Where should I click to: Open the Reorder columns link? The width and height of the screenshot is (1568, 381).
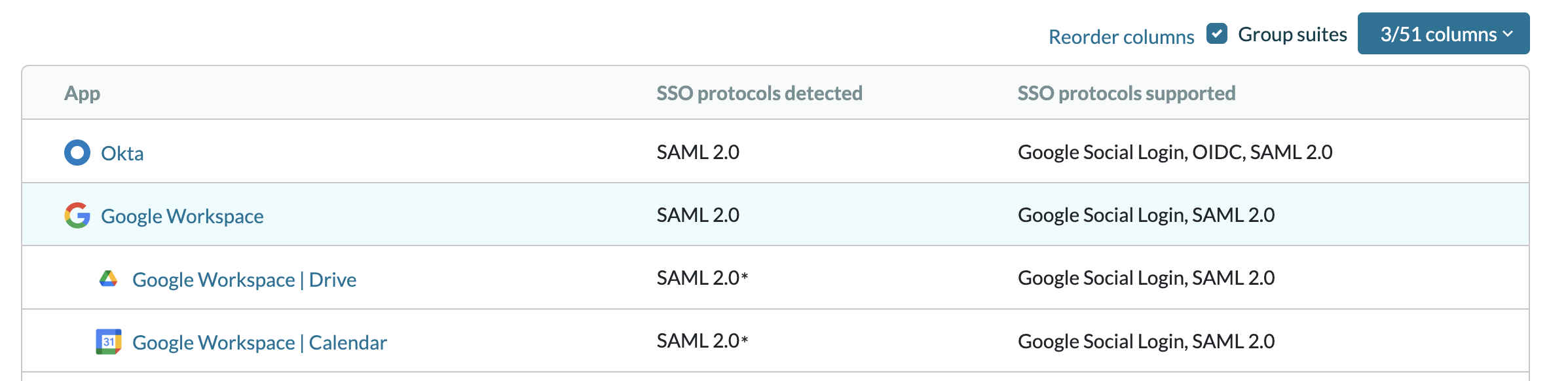[1121, 37]
